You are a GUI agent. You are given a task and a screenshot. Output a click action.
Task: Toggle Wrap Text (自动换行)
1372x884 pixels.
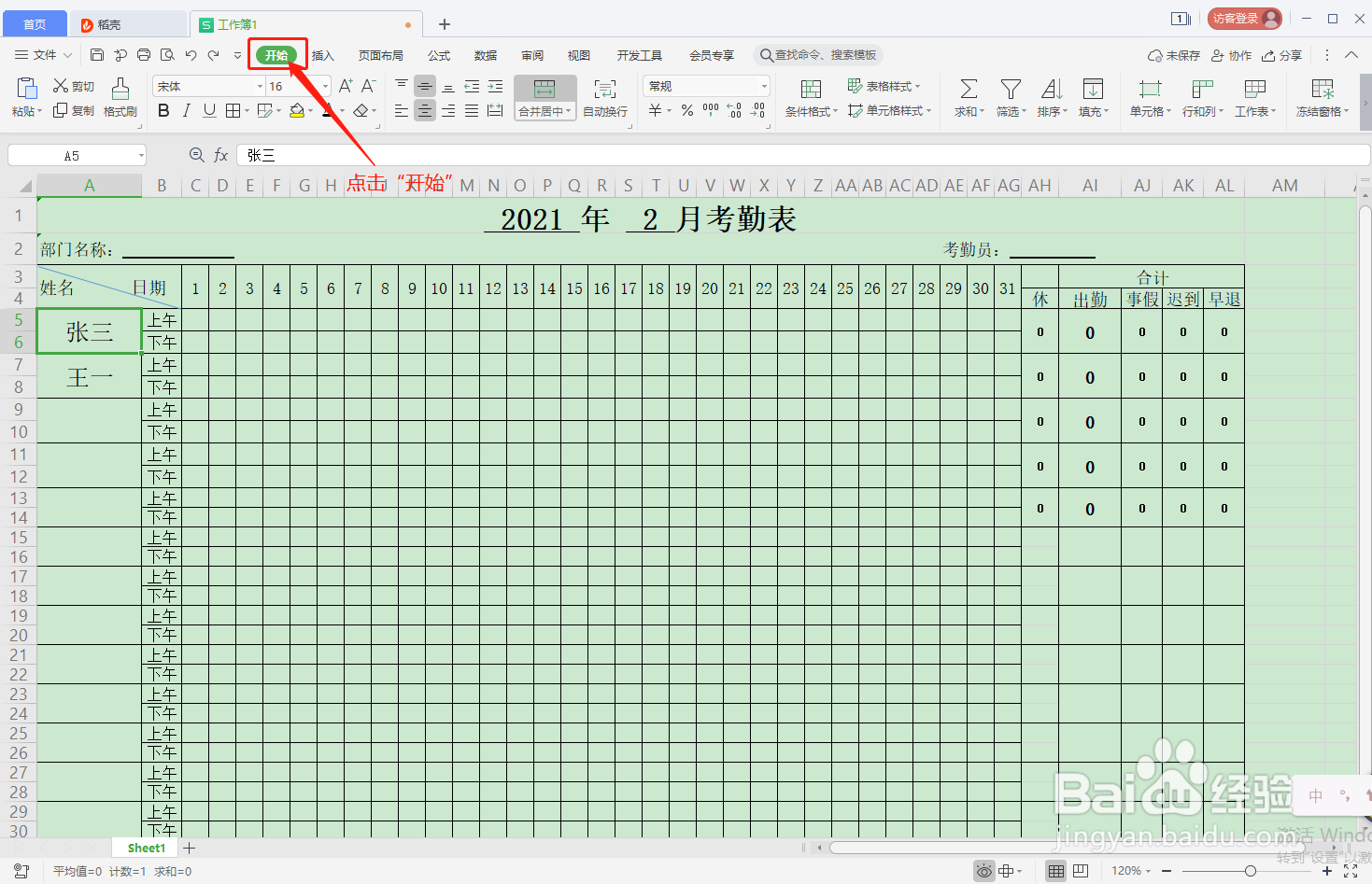pos(605,97)
